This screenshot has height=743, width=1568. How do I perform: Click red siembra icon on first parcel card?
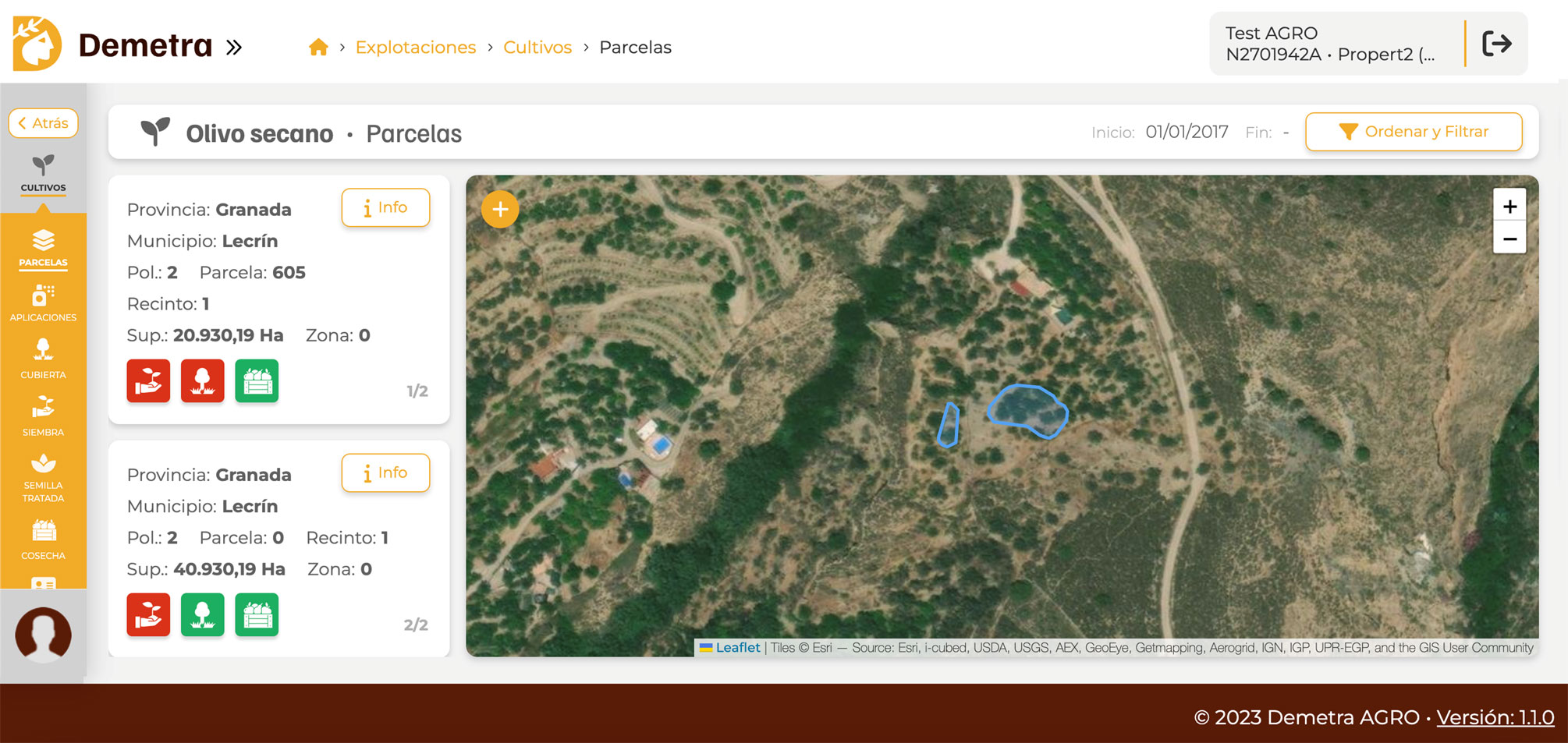[148, 381]
